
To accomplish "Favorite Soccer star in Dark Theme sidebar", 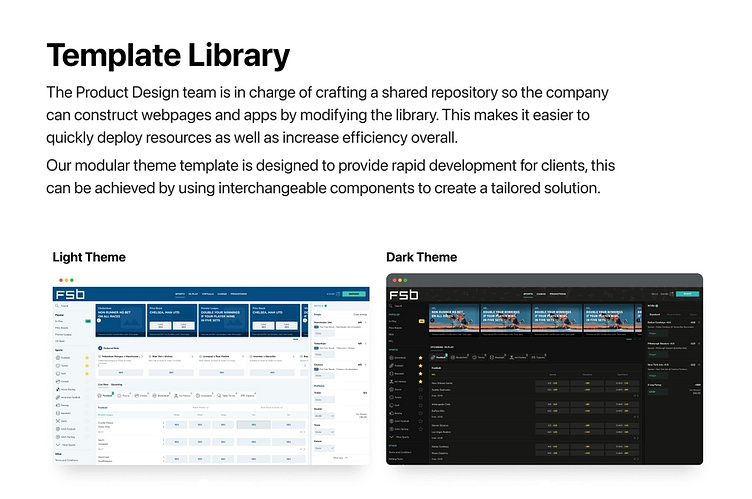I will pyautogui.click(x=421, y=390).
